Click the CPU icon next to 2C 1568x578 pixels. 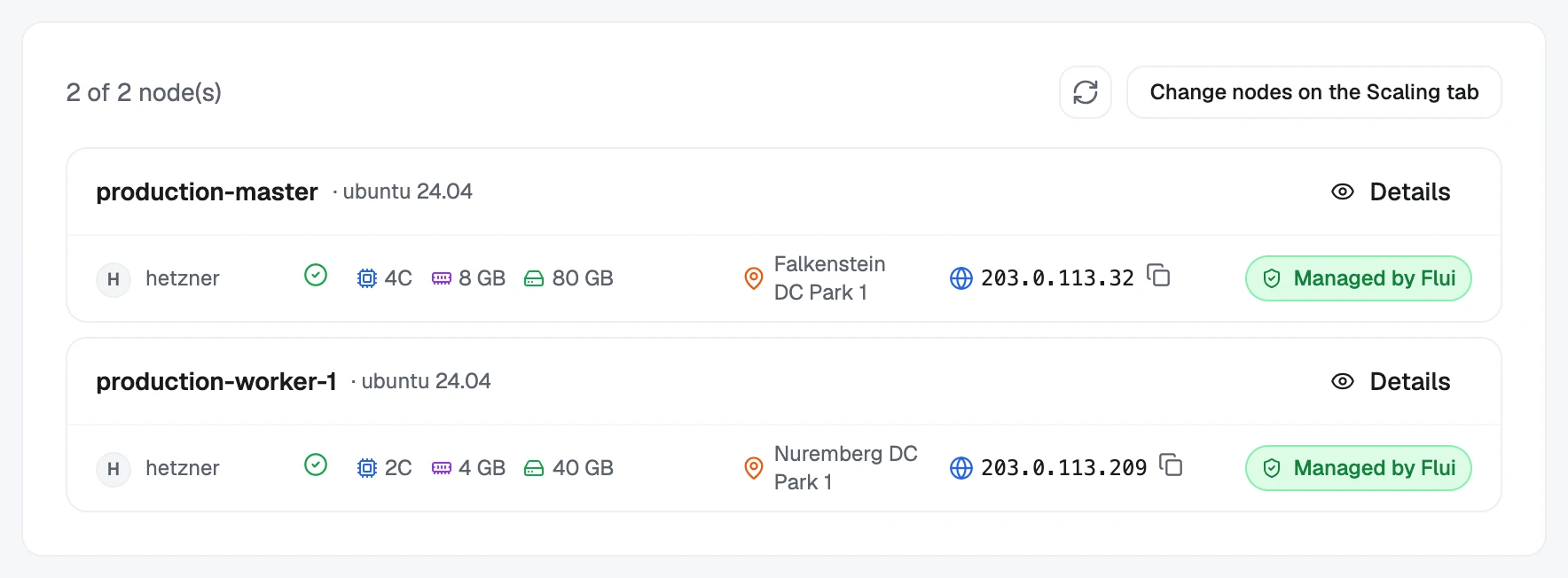pyautogui.click(x=367, y=468)
